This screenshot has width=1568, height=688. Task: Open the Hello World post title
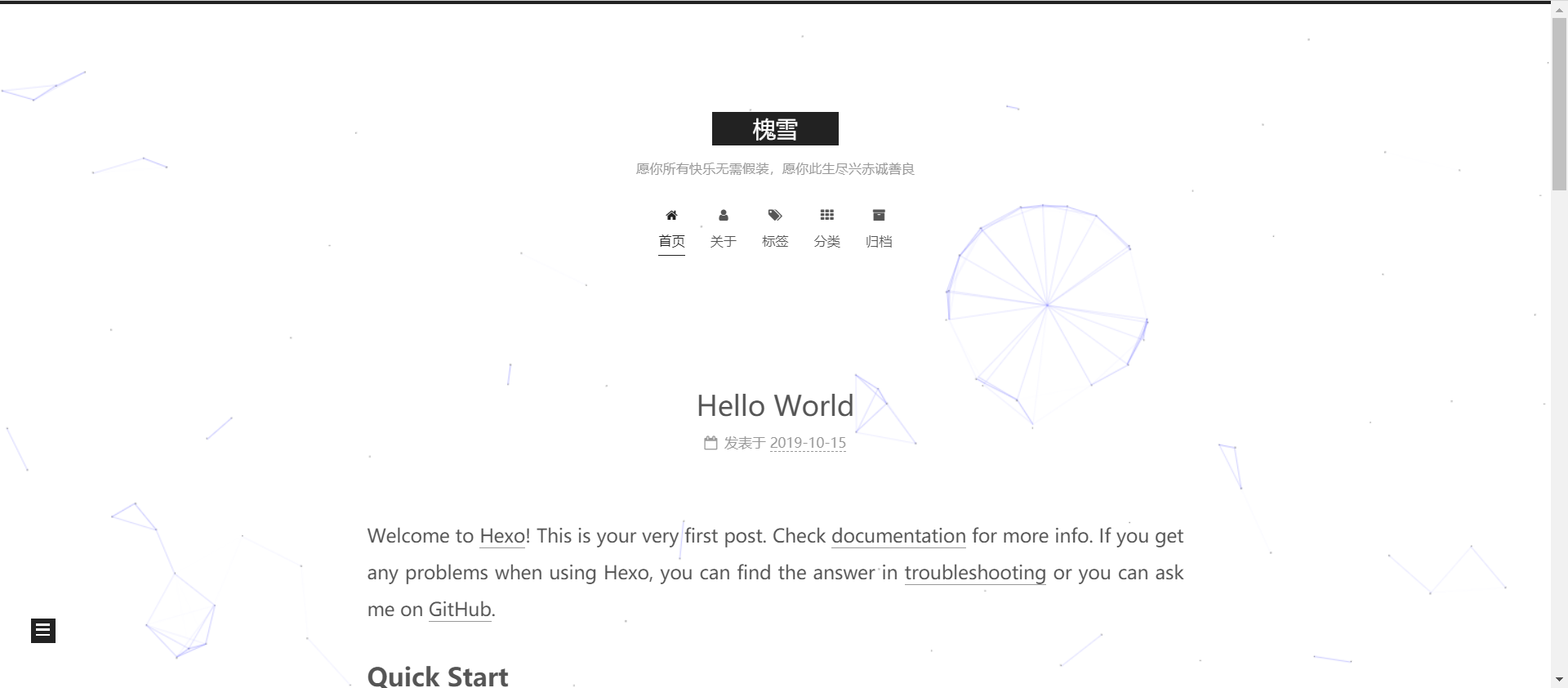click(x=775, y=406)
